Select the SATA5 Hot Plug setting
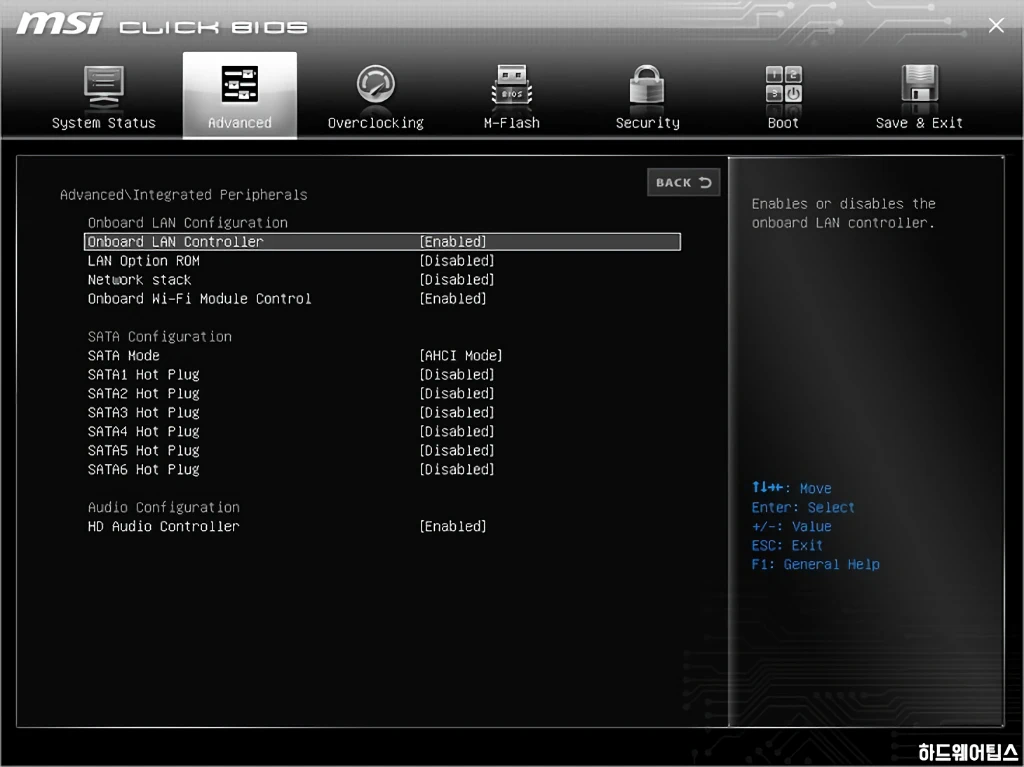 144,450
